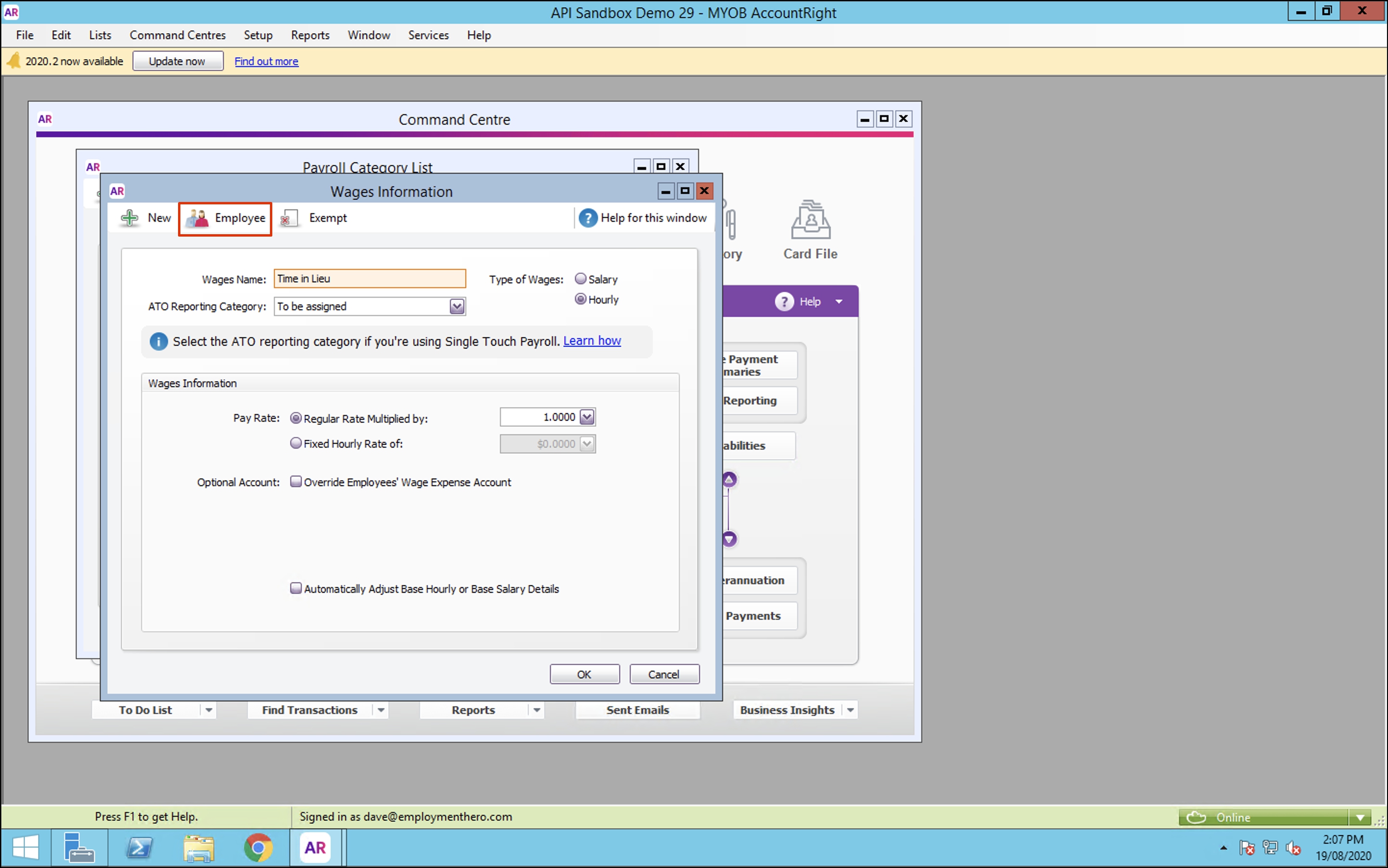This screenshot has height=868, width=1388.
Task: Click in the Wages Name field
Action: pyautogui.click(x=369, y=279)
